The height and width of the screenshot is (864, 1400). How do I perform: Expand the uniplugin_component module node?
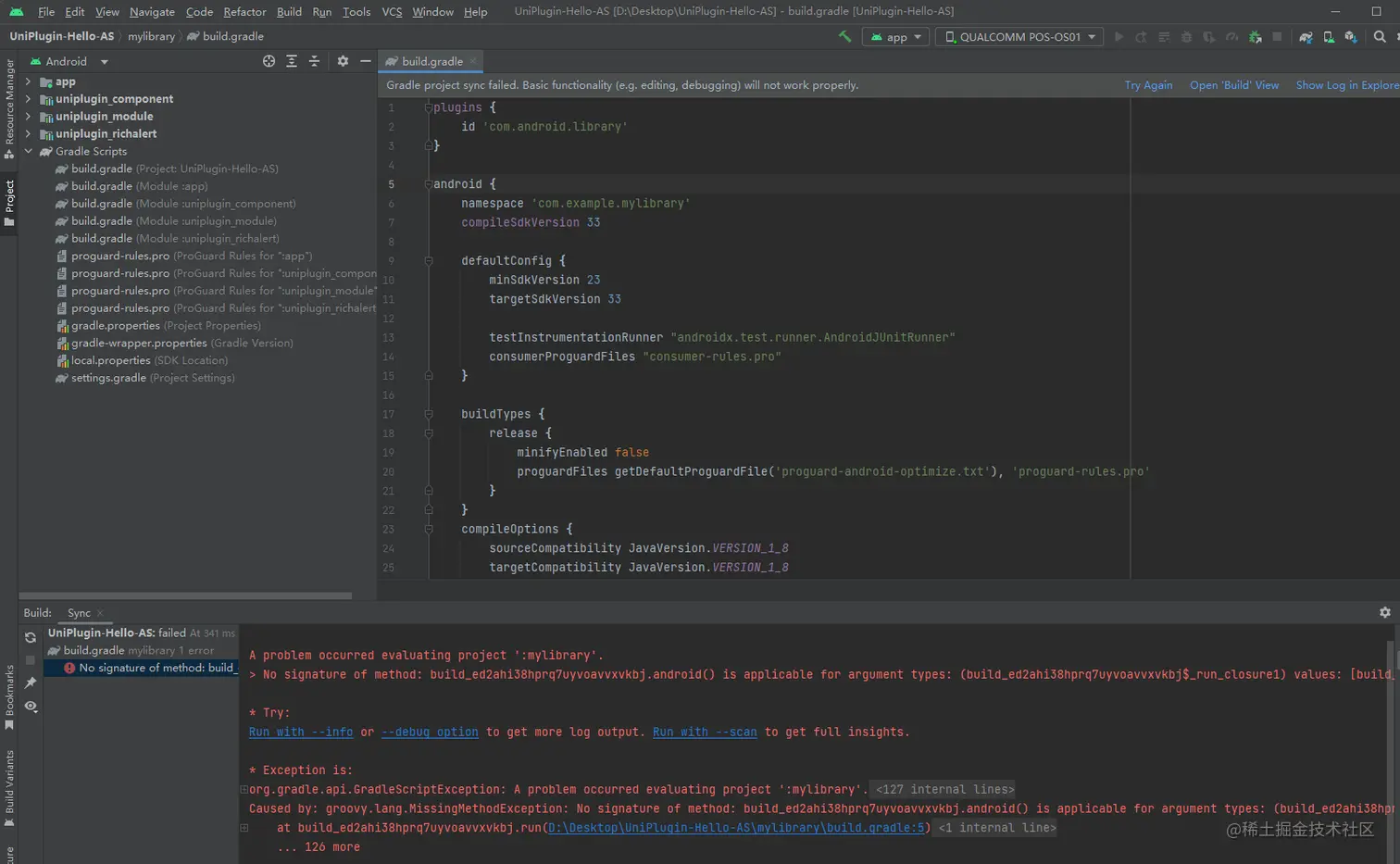pyautogui.click(x=28, y=99)
